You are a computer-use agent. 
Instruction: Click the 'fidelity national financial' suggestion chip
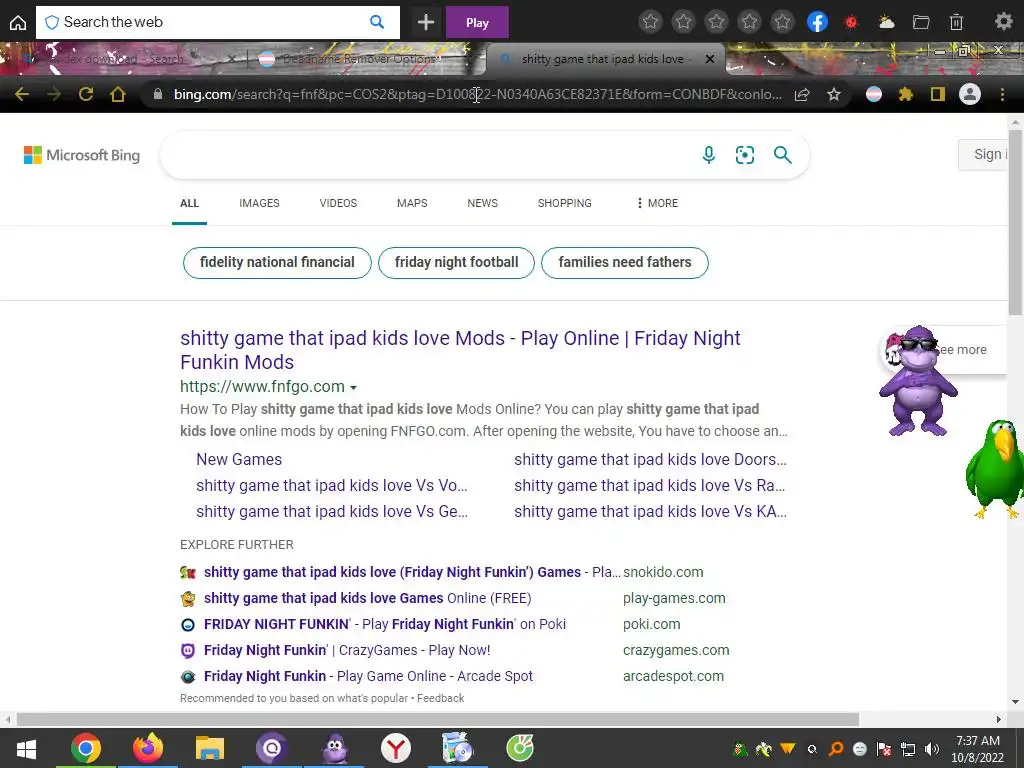point(277,263)
